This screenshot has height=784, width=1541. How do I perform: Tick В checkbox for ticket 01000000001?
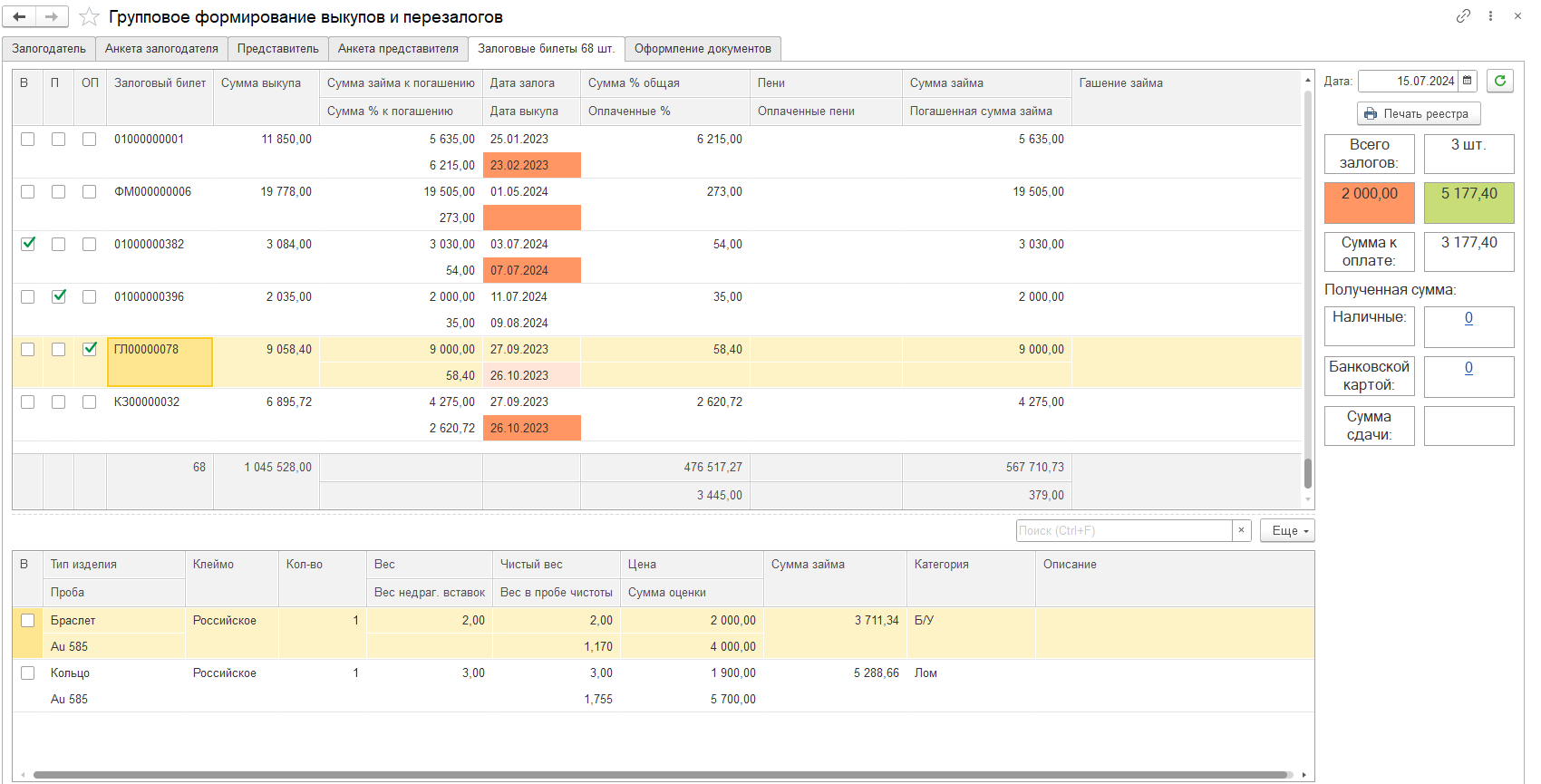(28, 139)
